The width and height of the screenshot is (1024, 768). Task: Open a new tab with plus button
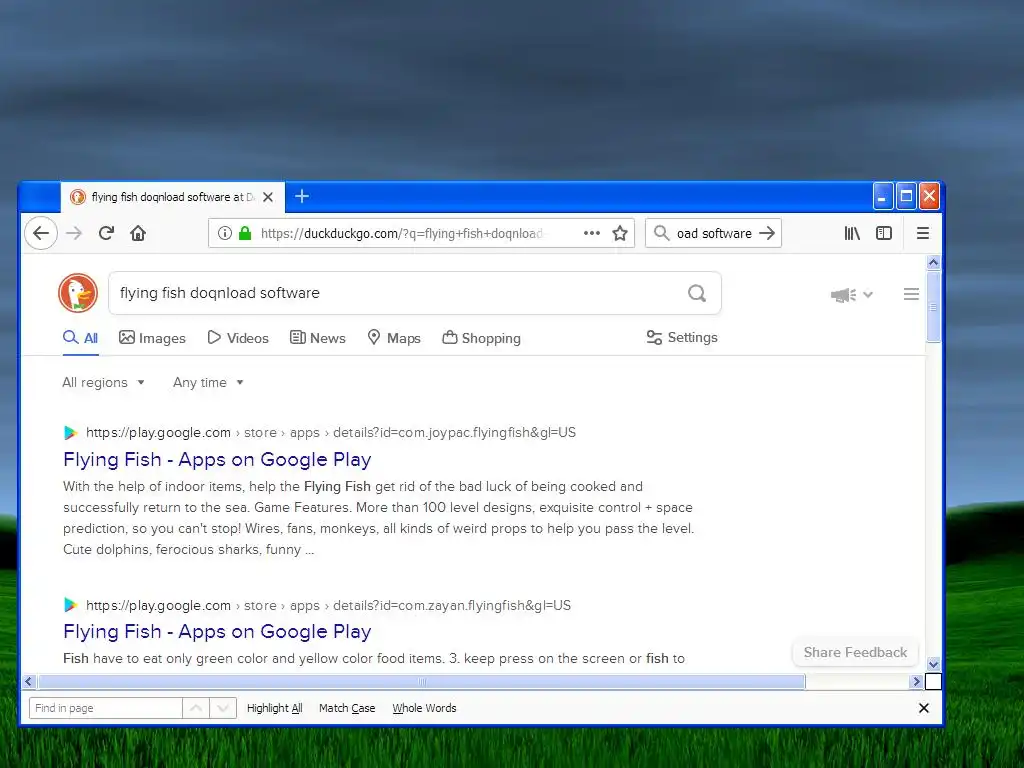(302, 197)
